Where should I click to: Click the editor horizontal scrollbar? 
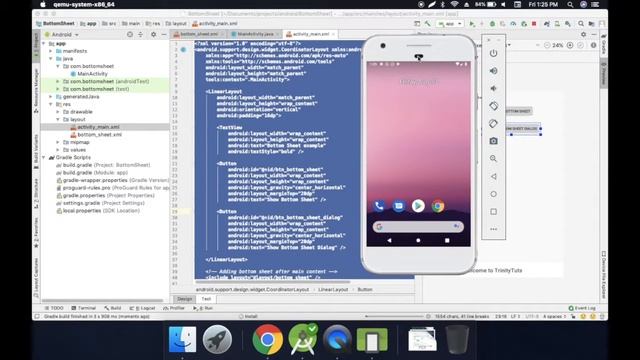click(273, 282)
